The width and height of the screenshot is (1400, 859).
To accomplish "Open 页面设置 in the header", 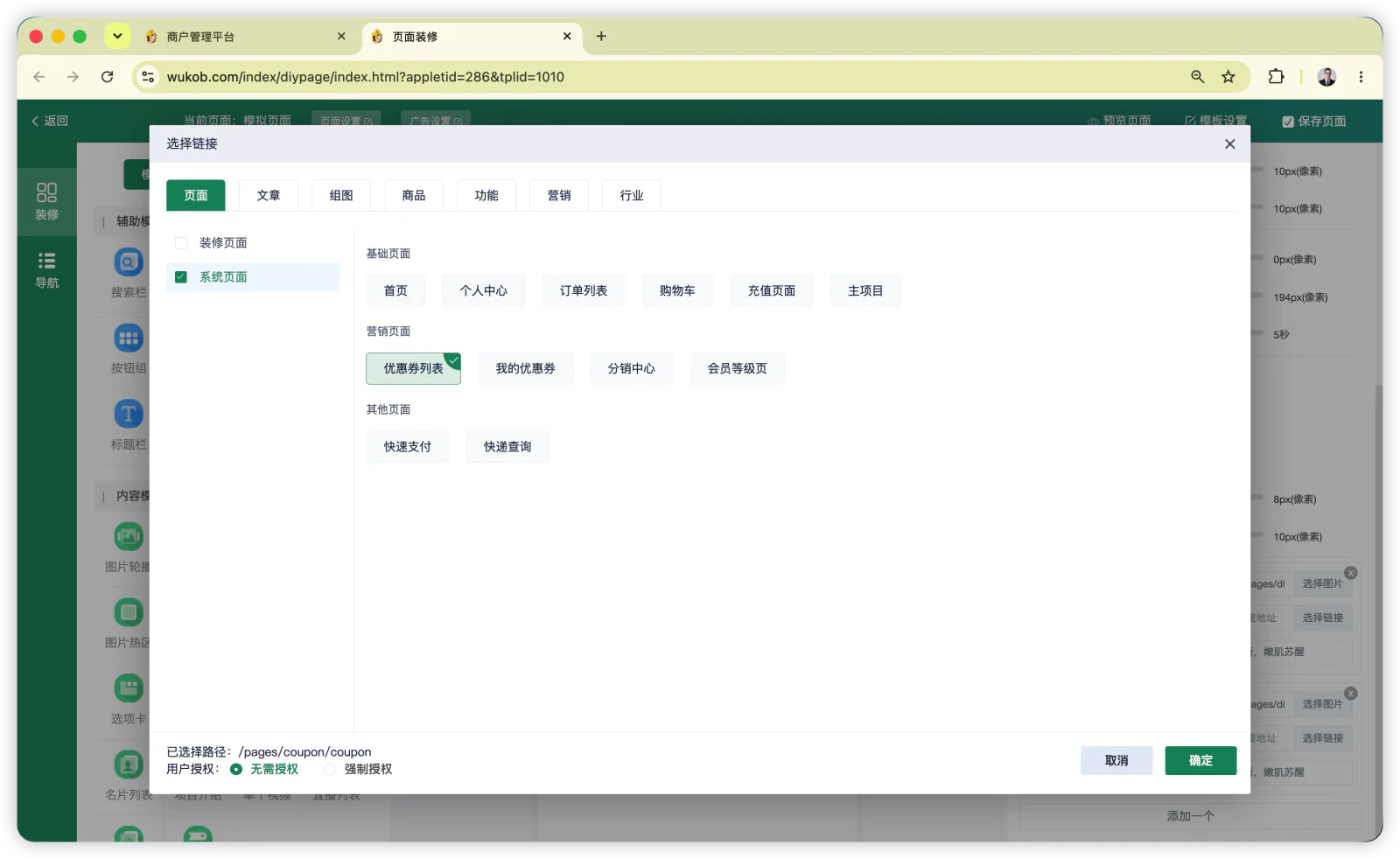I will point(346,121).
